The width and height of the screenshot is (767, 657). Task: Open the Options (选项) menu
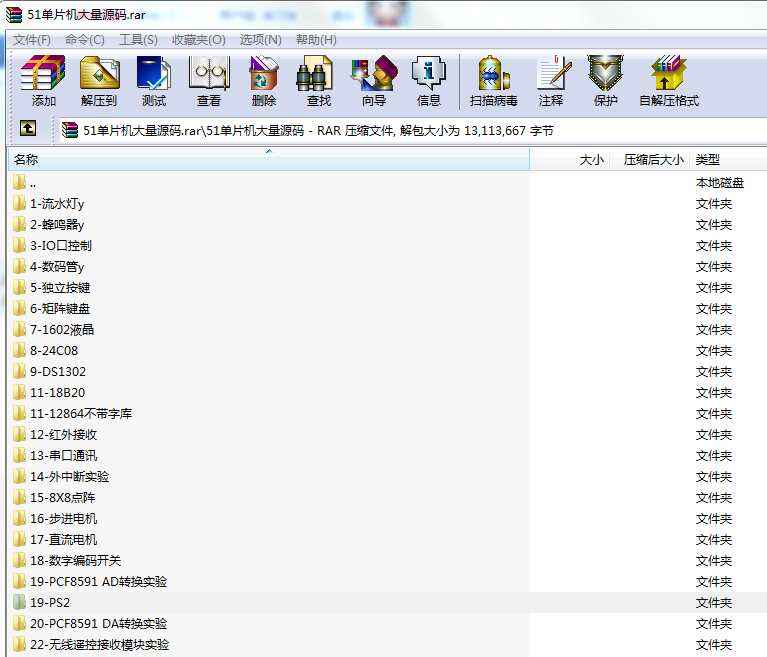coord(261,40)
